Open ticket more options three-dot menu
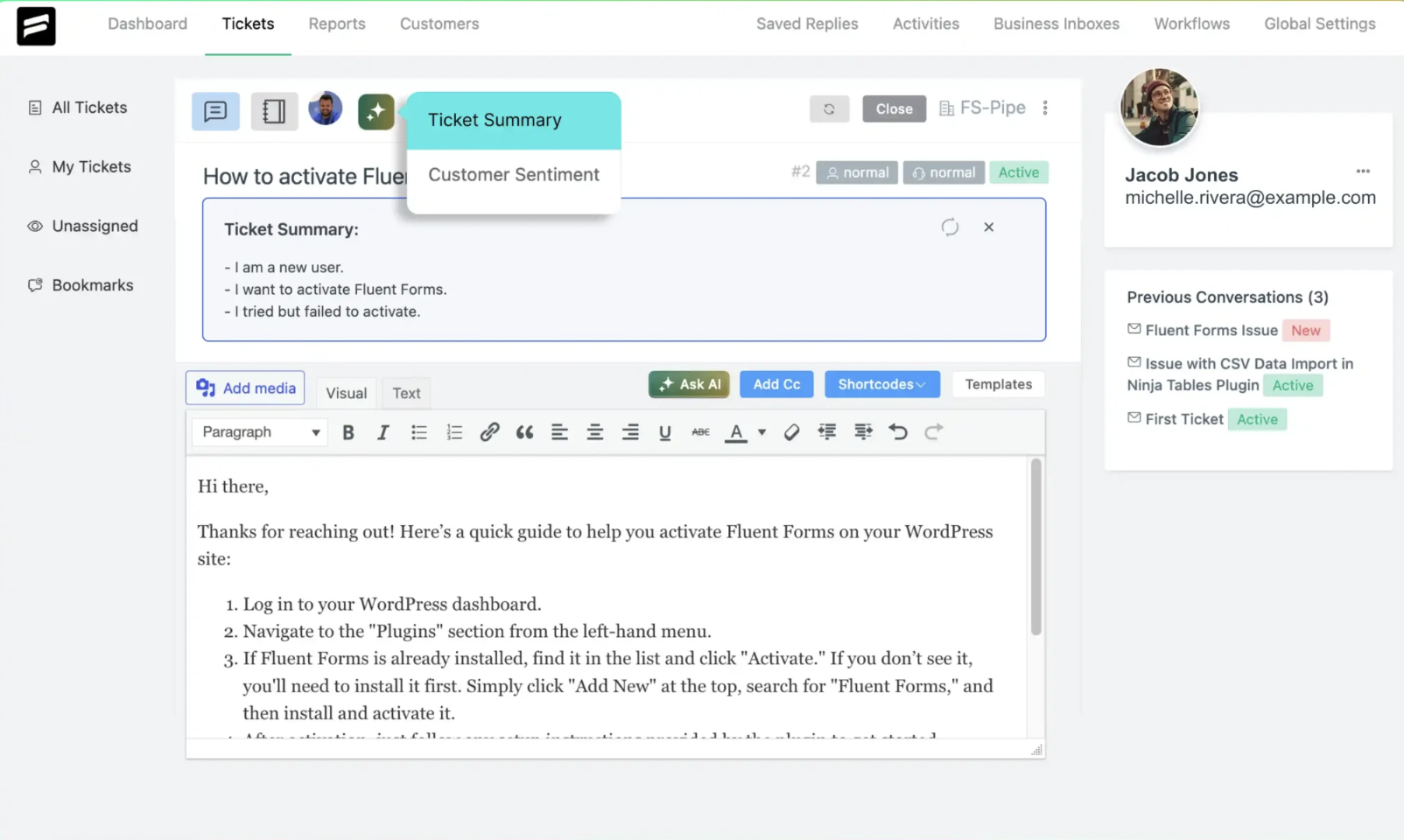 click(1045, 108)
